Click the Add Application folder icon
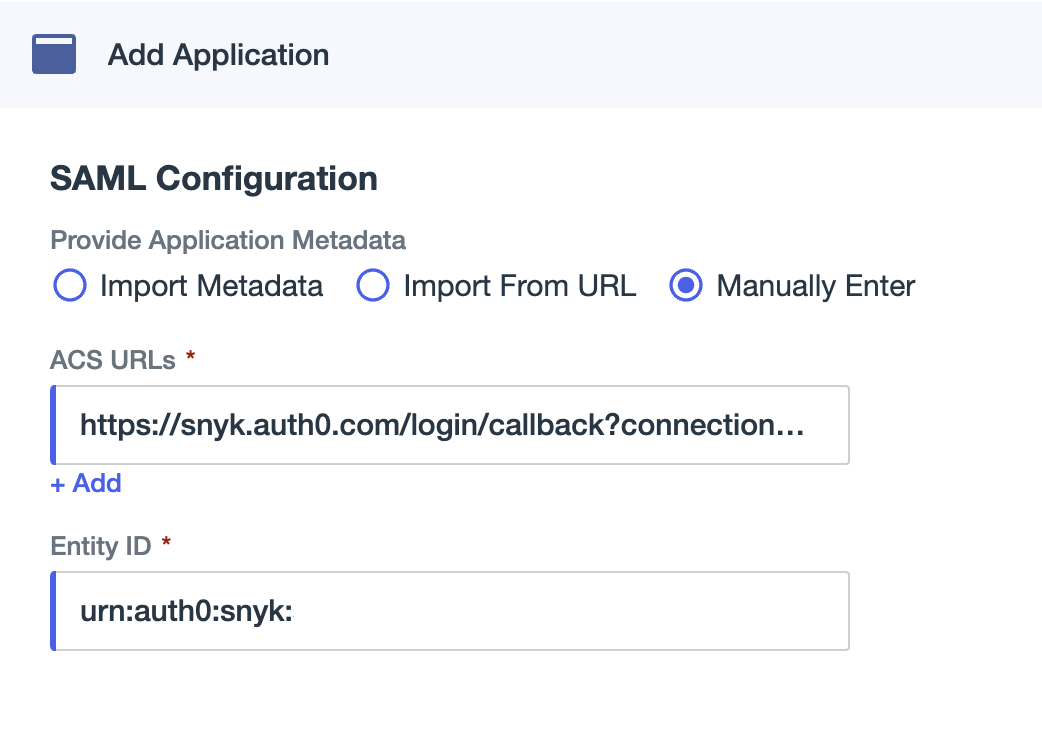Viewport: 1042px width, 734px height. (x=53, y=54)
